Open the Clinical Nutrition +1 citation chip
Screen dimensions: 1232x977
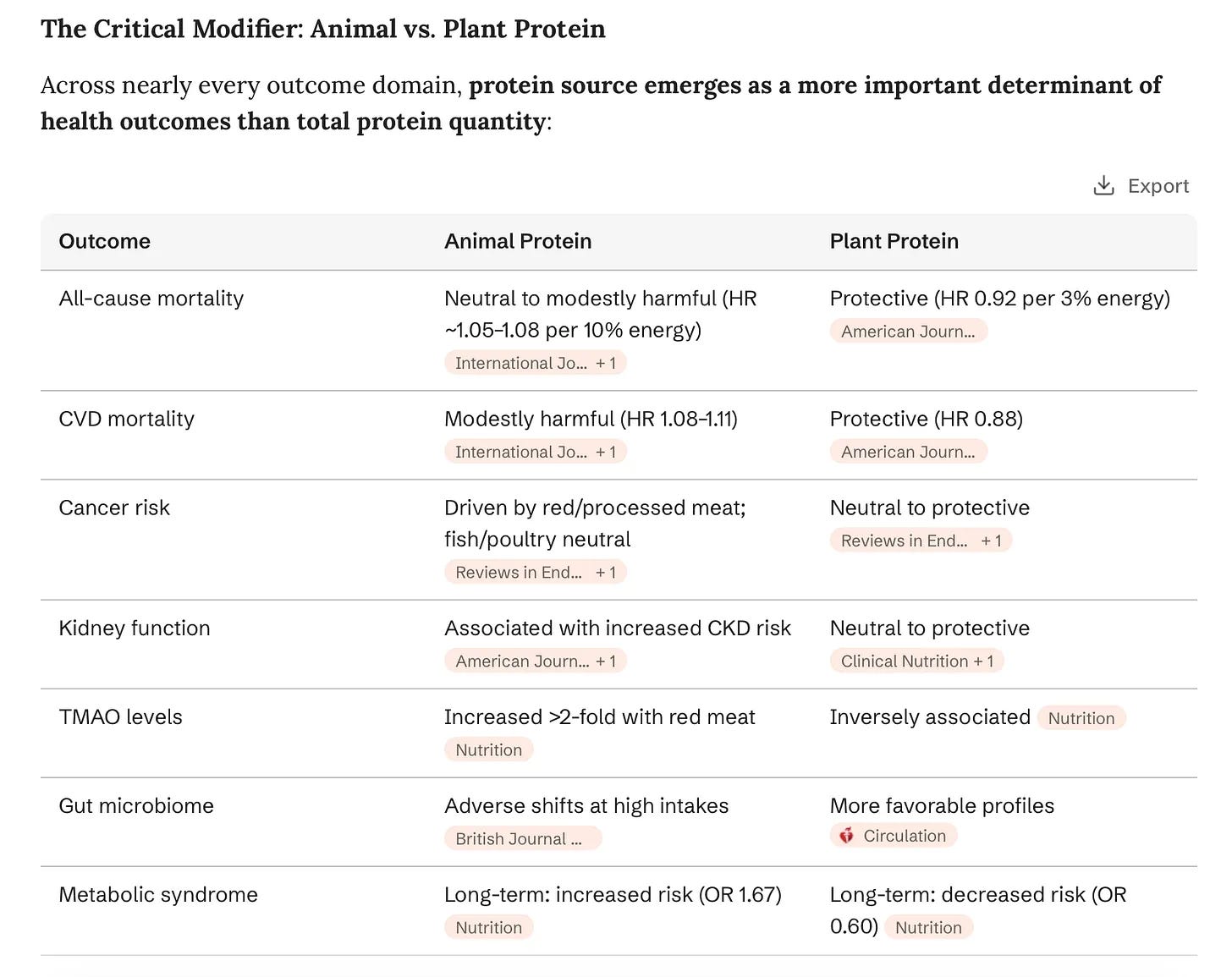[x=917, y=661]
